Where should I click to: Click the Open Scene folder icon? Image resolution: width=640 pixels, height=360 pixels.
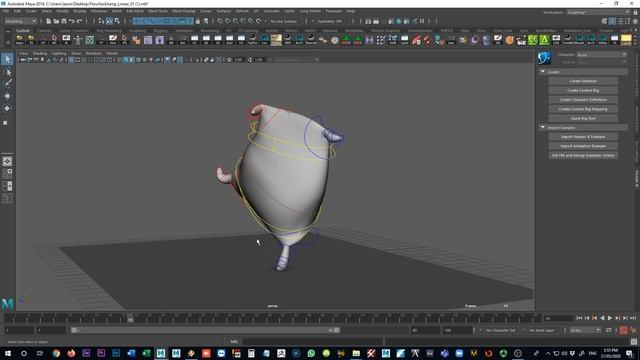tap(56, 21)
